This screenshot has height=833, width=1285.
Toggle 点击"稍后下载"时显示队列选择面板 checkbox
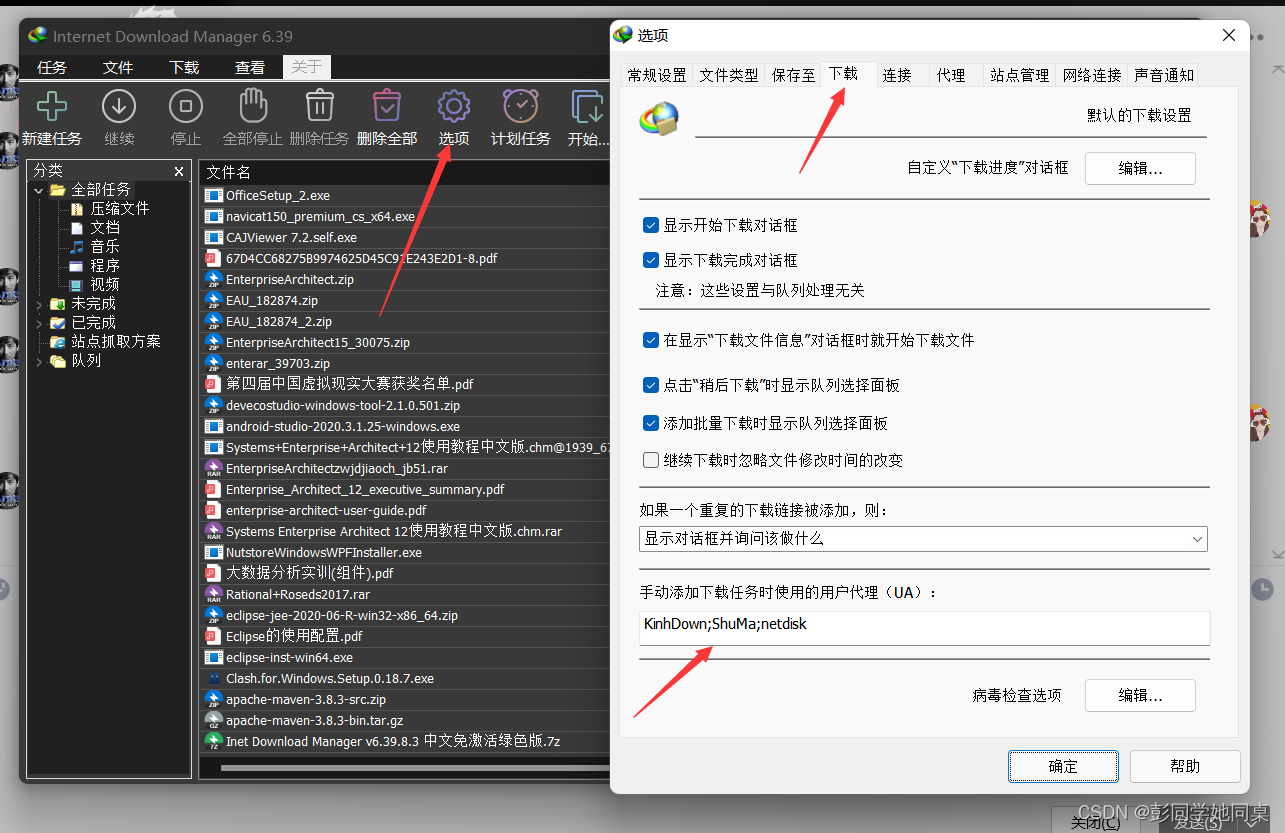[x=651, y=385]
